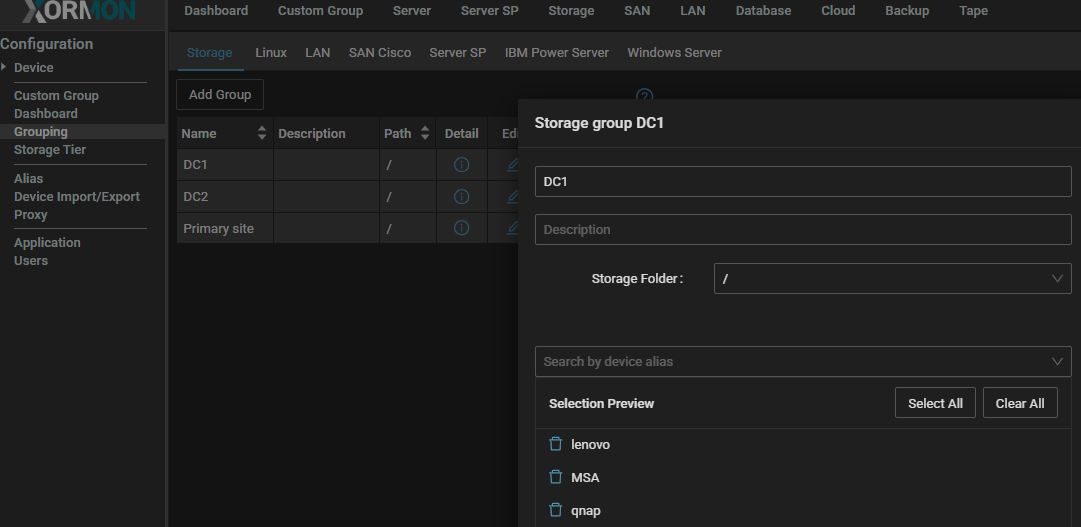The width and height of the screenshot is (1081, 527).
Task: Sort groups by Name column arrows
Action: [262, 133]
